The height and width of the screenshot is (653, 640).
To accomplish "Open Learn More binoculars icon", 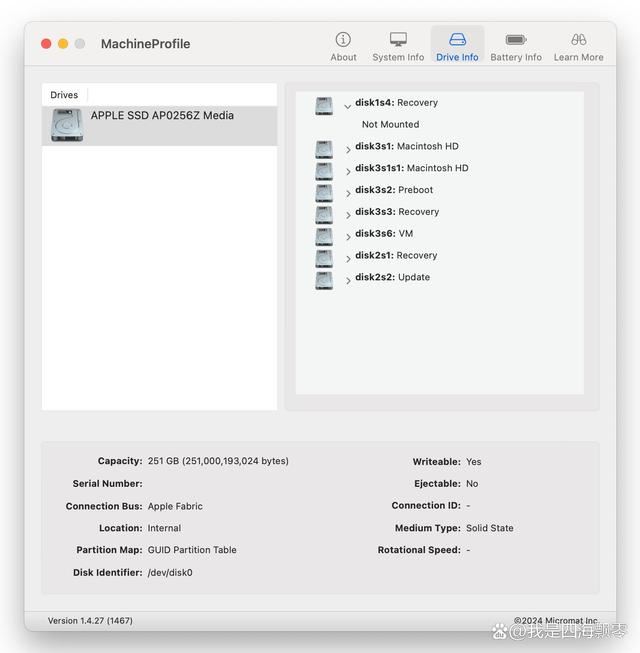I will (578, 40).
